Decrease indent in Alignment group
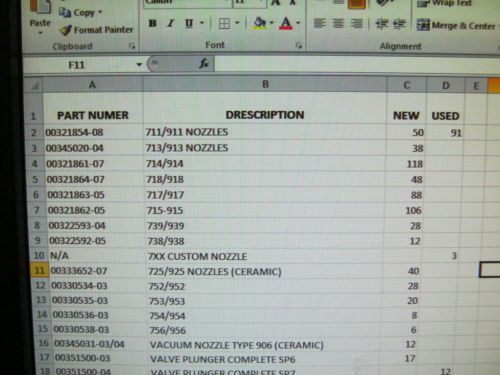The image size is (500, 375). pyautogui.click(x=382, y=24)
